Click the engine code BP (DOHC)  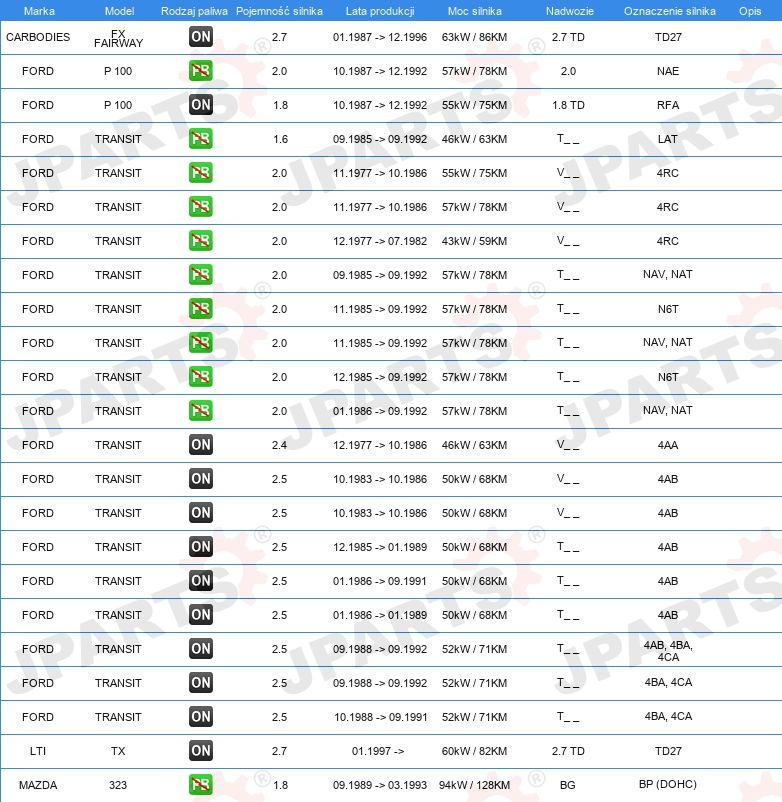point(668,784)
